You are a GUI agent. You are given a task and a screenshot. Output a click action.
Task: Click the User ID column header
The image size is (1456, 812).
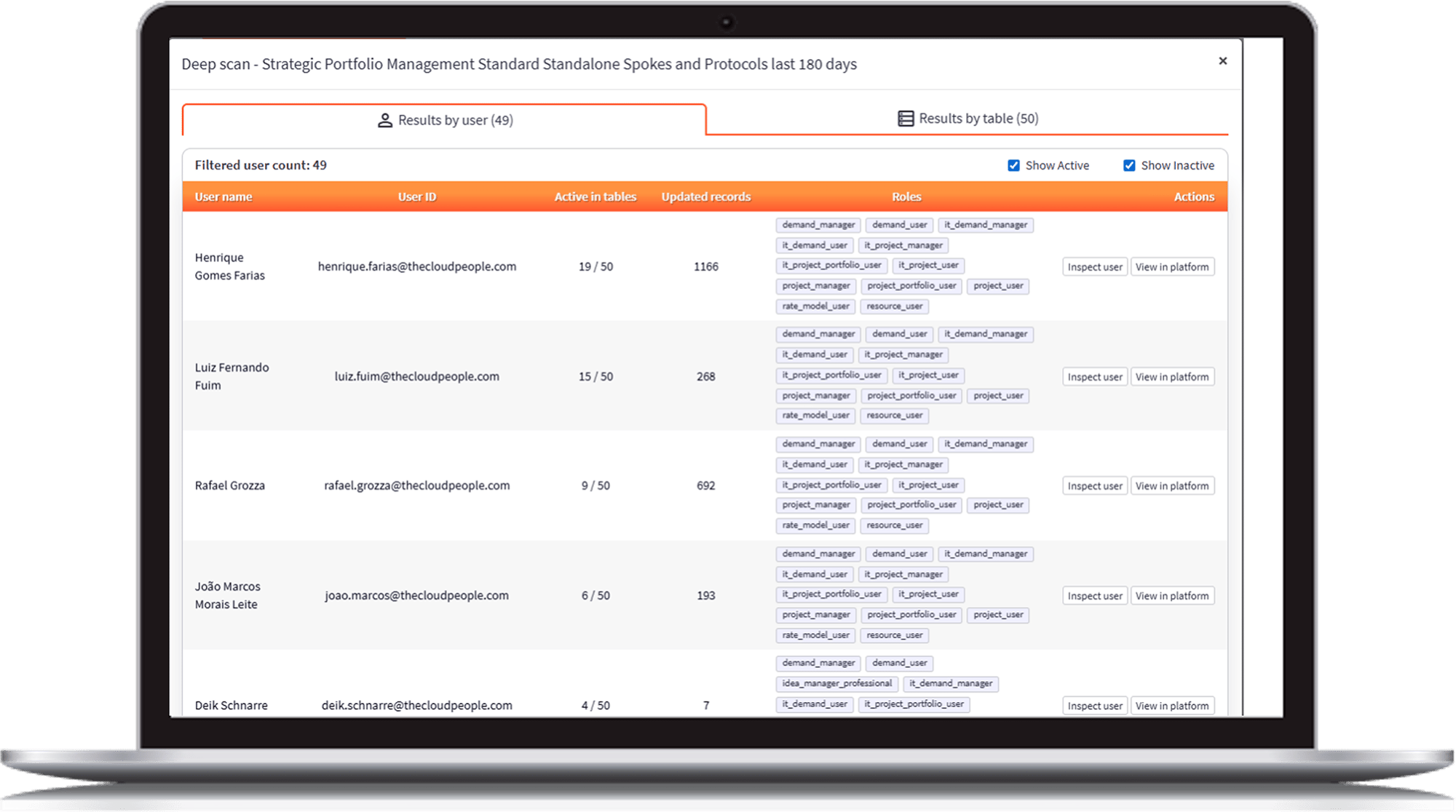click(416, 197)
